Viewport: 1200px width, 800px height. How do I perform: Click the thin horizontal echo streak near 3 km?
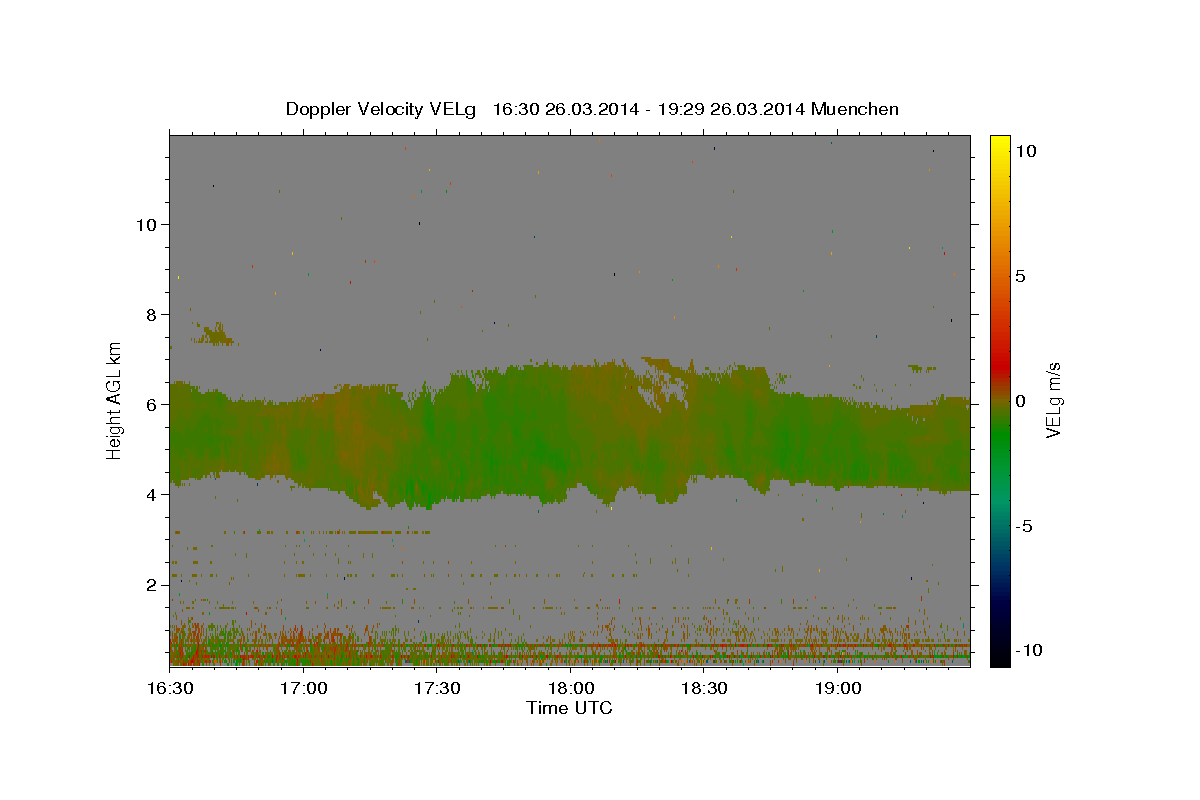click(x=300, y=532)
